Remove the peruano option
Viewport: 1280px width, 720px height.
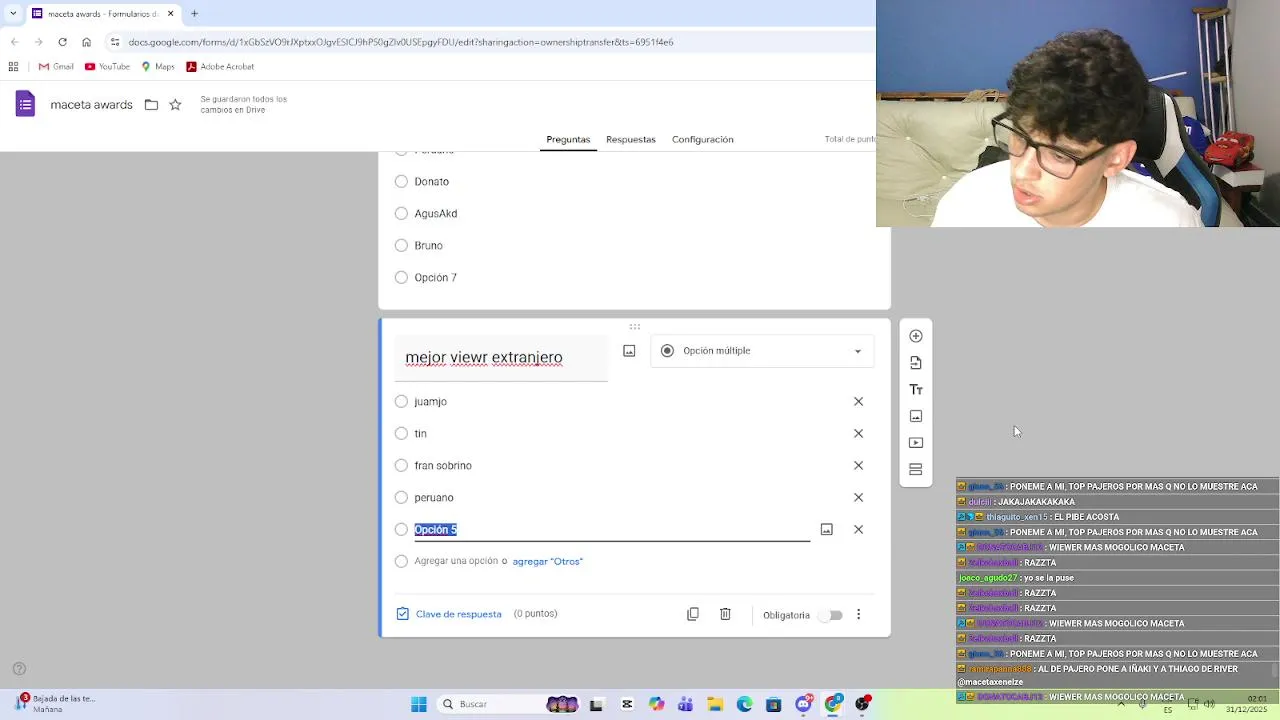point(858,498)
